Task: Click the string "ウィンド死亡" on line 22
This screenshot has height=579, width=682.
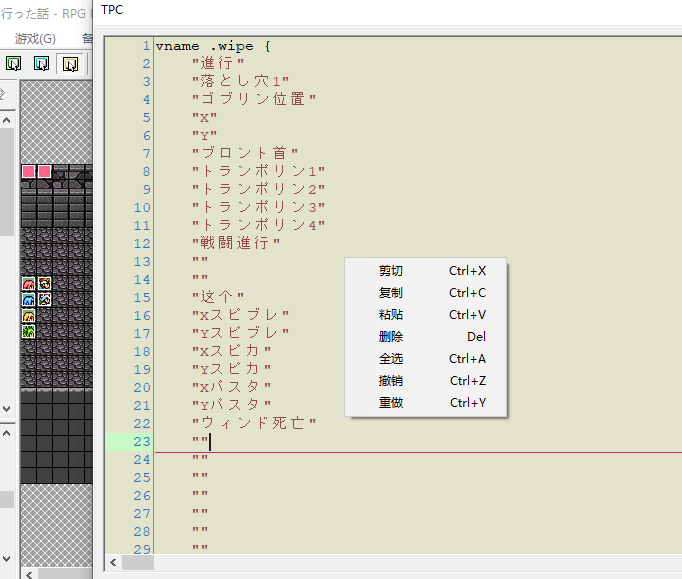Action: (x=254, y=423)
